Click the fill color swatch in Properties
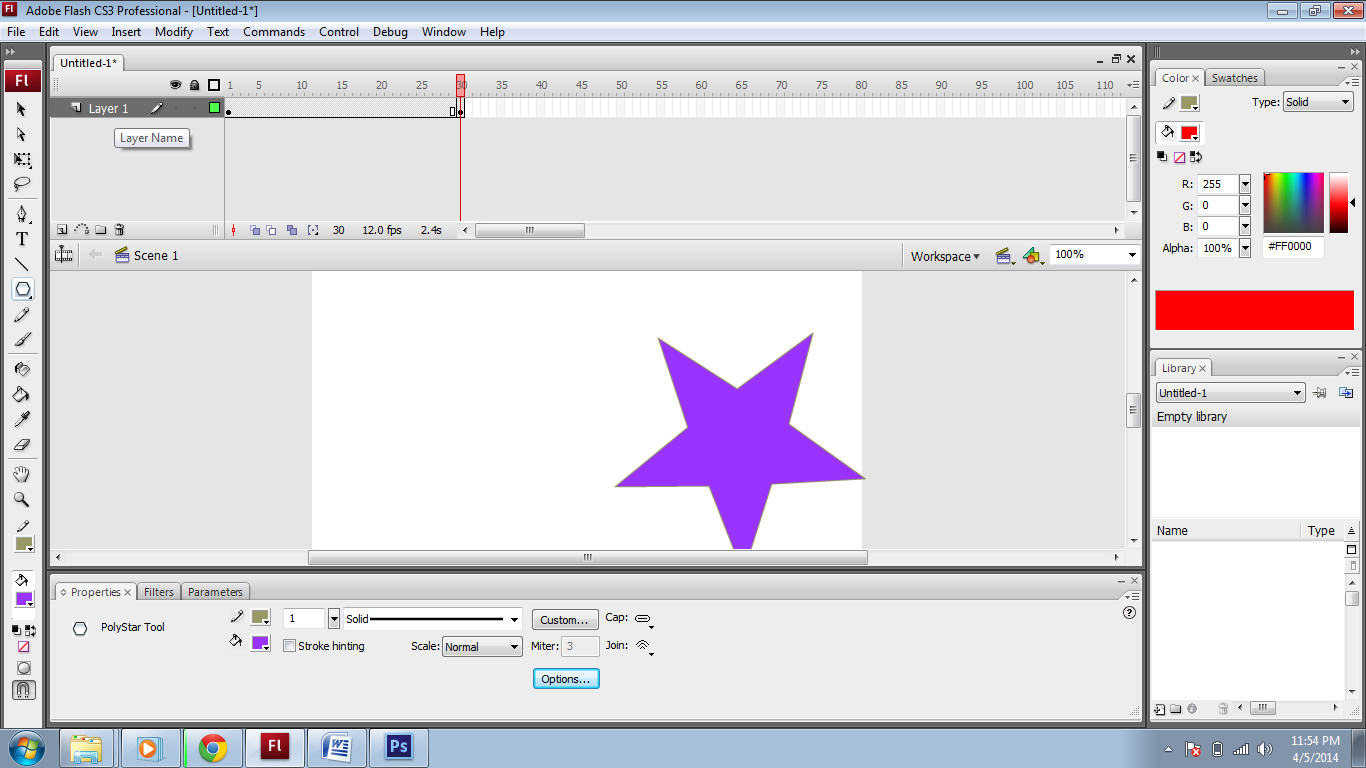Screen dimensions: 1366x768 pyautogui.click(x=260, y=643)
